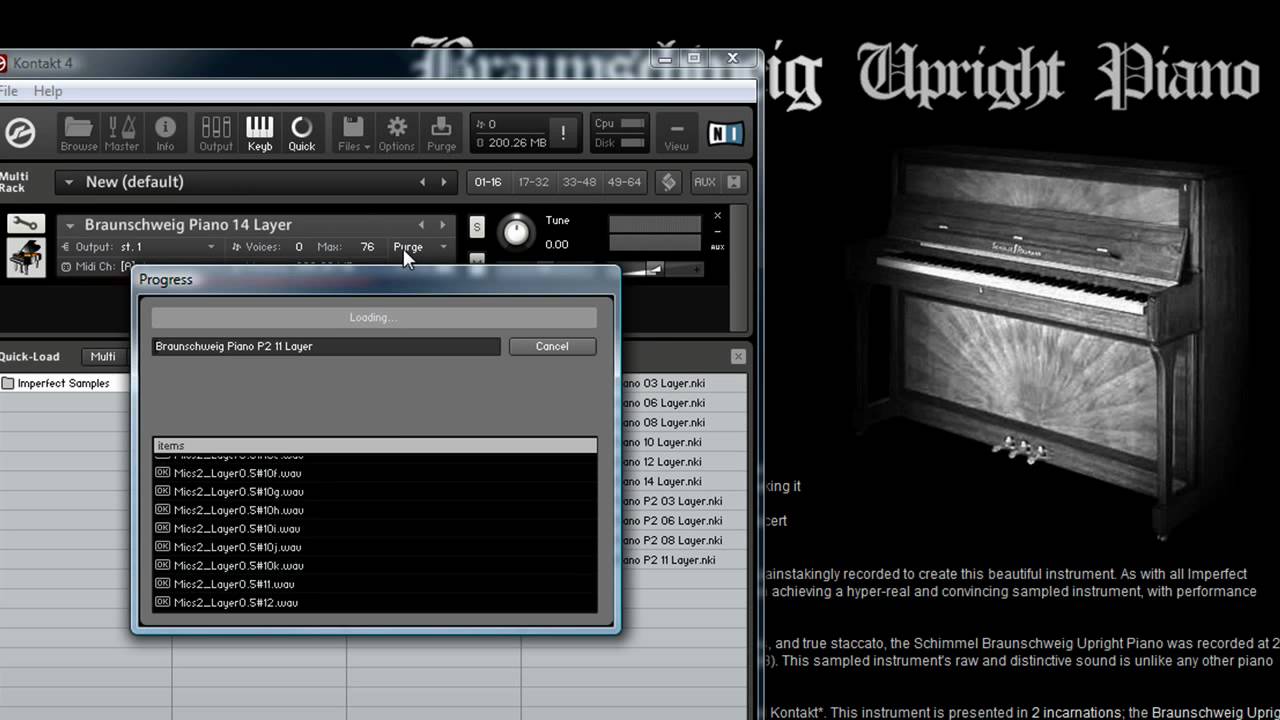Open the Master metronome panel
Screen dimensions: 1280x720
[x=122, y=133]
